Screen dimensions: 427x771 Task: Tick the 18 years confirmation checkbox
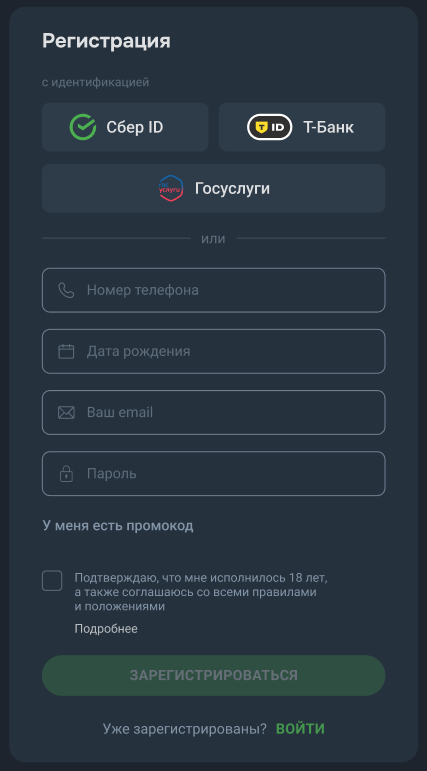tap(52, 581)
